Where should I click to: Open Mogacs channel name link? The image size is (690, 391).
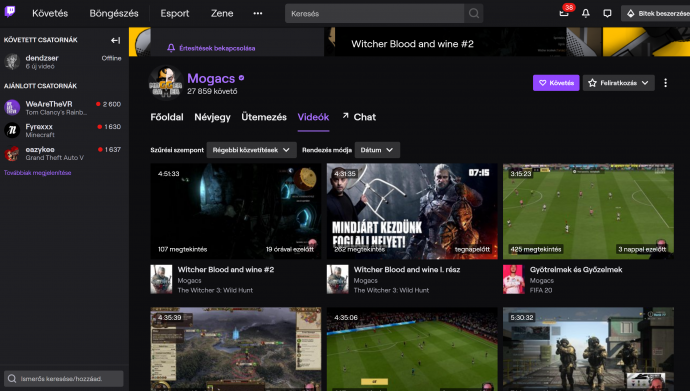pos(211,78)
